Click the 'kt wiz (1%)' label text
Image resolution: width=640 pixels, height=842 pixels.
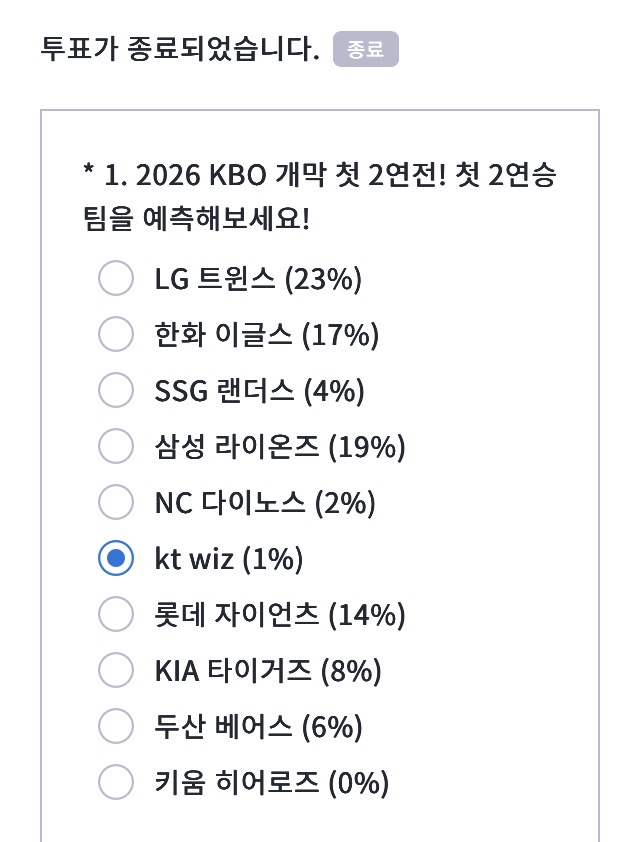(x=229, y=559)
